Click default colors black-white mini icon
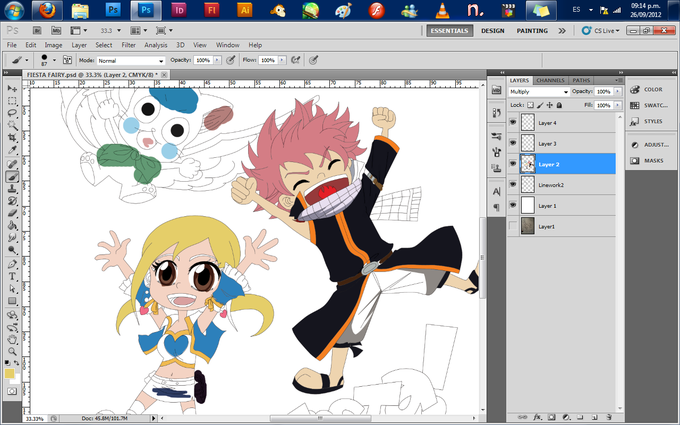The image size is (680, 425). click(7, 363)
